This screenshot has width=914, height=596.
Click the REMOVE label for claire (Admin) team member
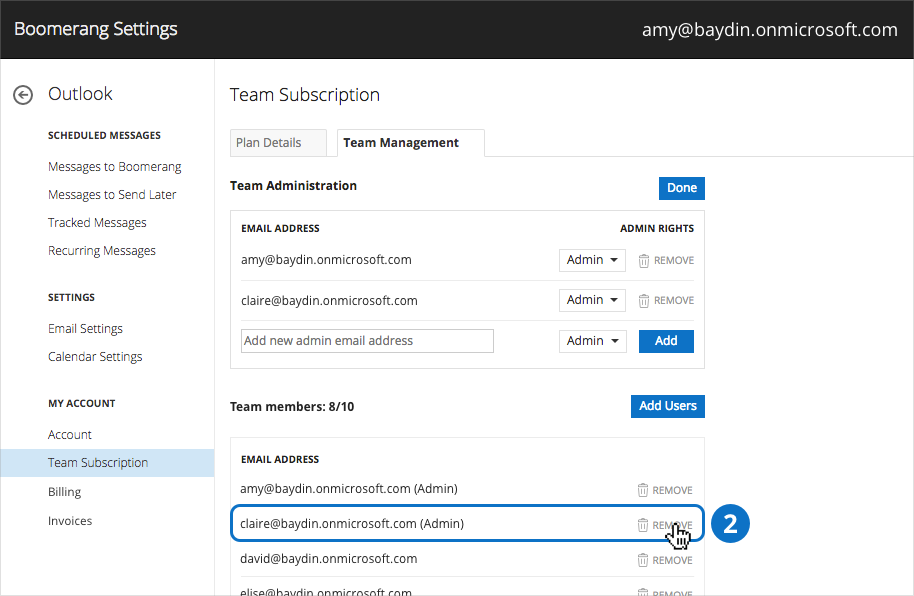point(673,525)
